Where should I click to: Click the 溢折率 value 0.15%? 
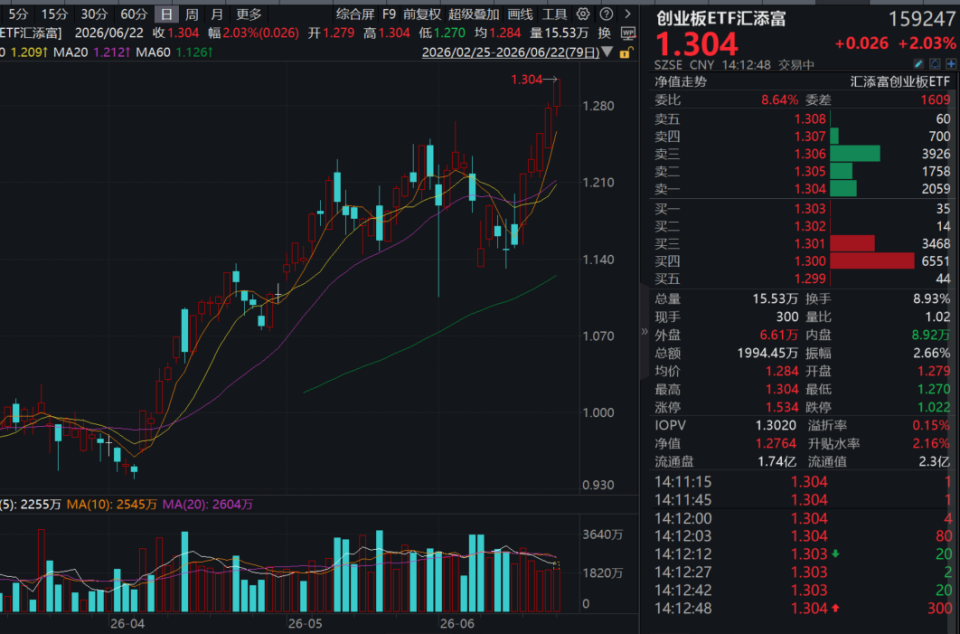[931, 425]
